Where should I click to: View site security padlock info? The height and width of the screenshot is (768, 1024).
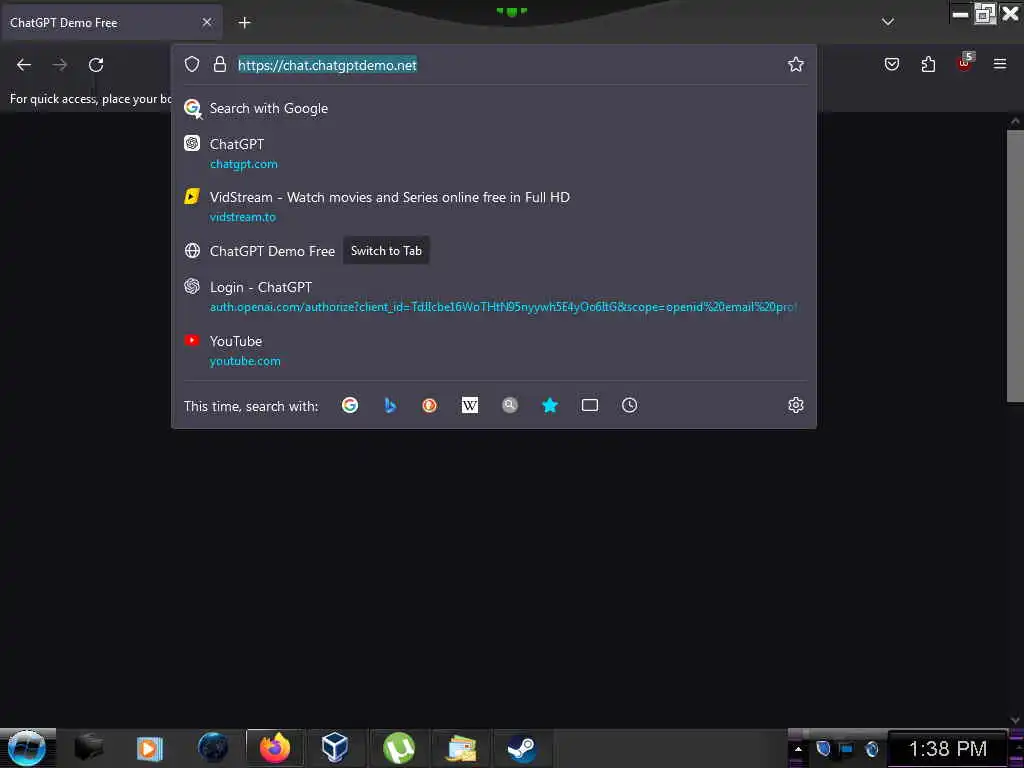click(220, 64)
